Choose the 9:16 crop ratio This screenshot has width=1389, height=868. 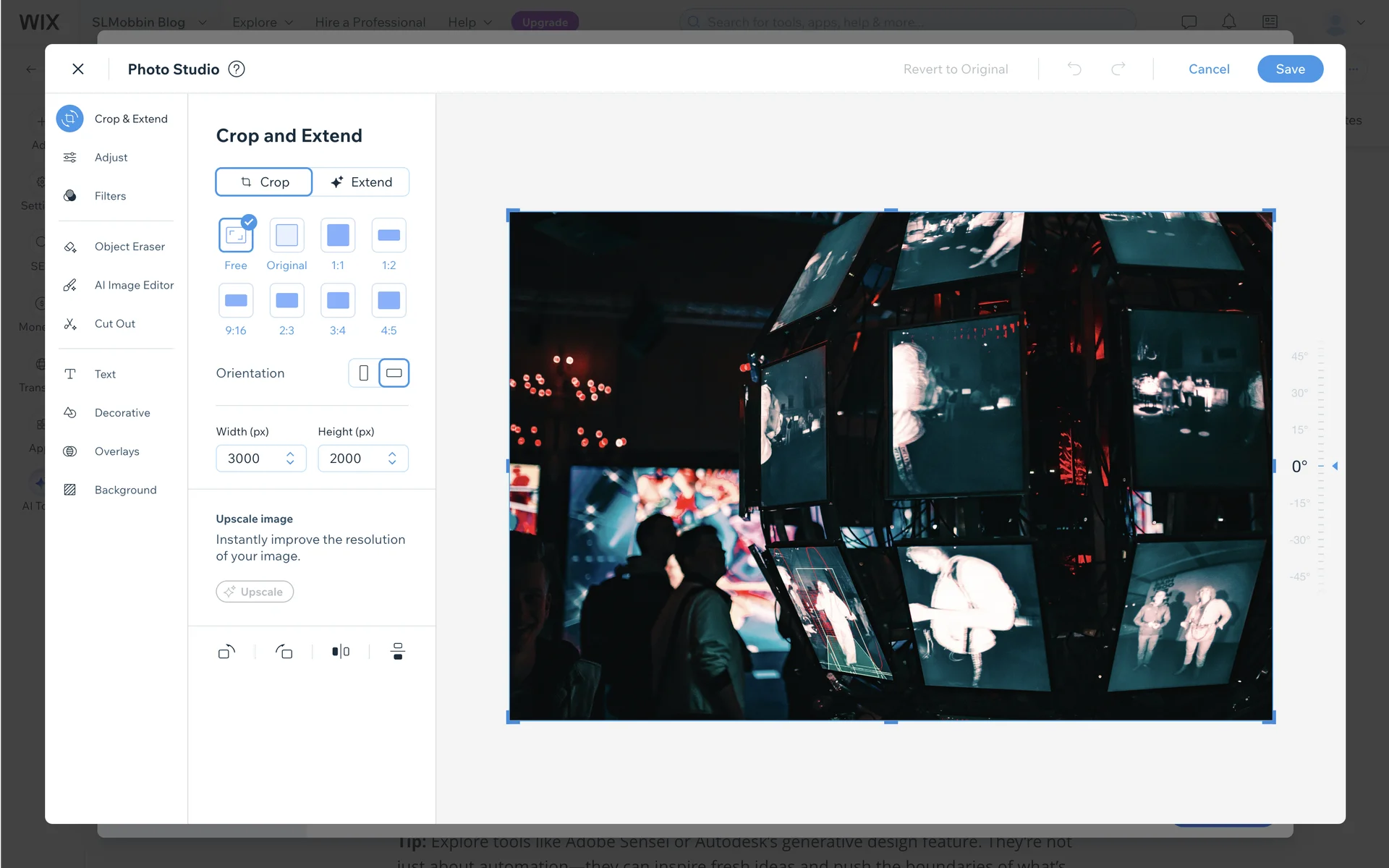coord(236,301)
